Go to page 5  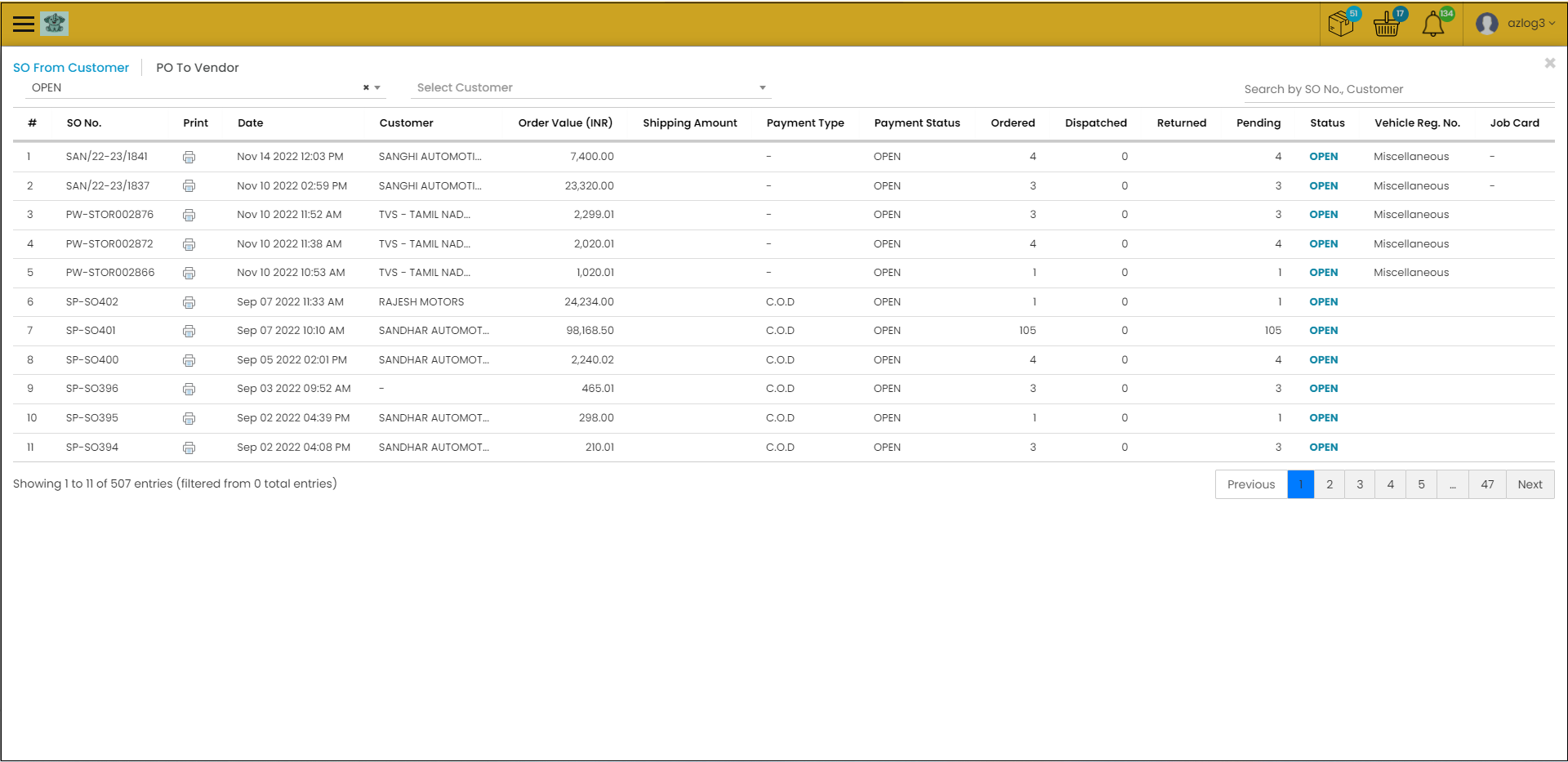pos(1421,484)
